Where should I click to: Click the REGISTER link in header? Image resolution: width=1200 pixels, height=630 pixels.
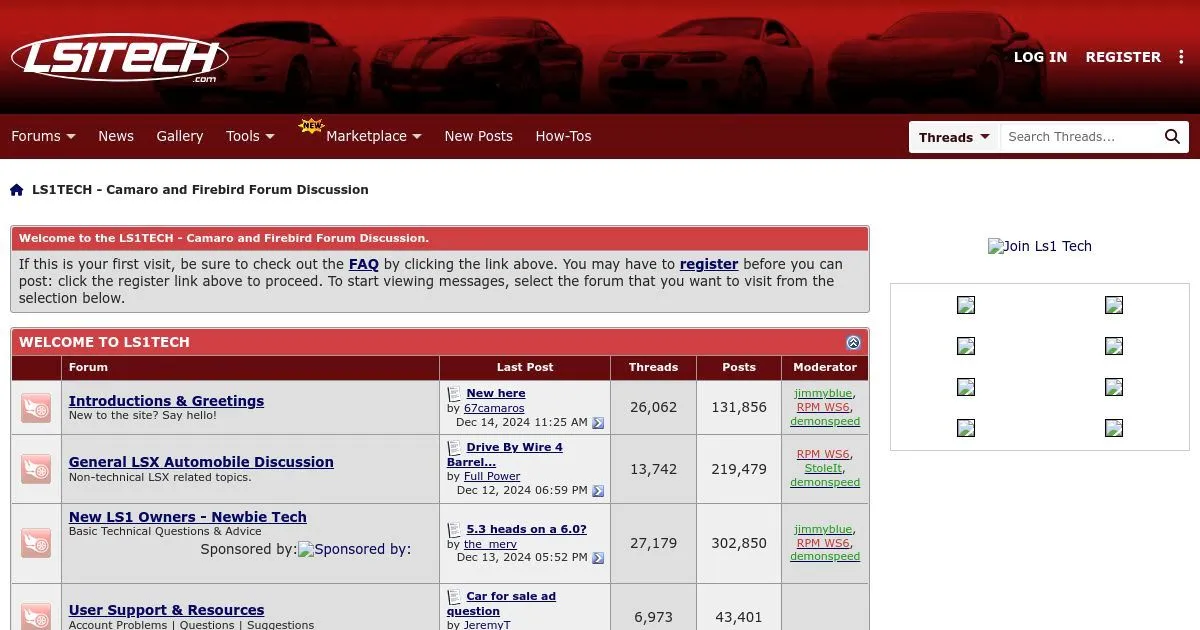1123,57
